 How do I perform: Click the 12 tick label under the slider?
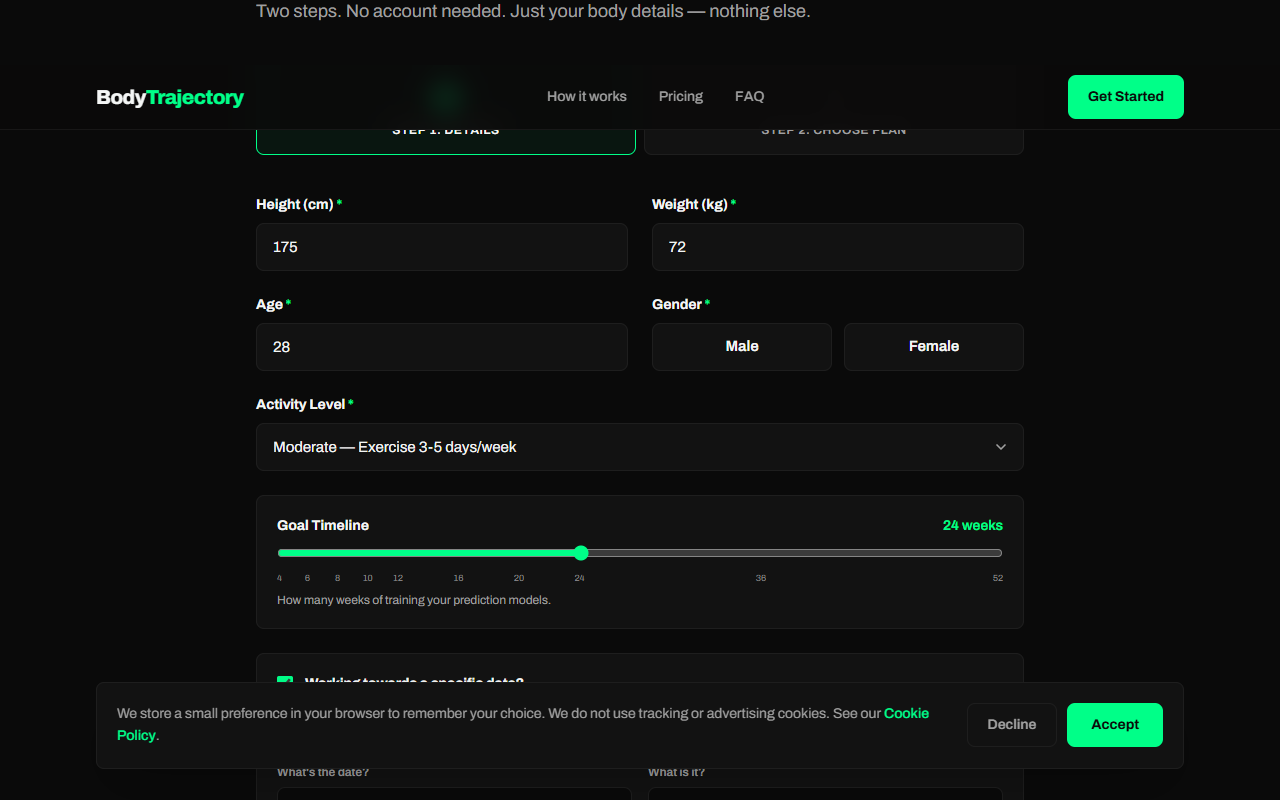pos(398,578)
